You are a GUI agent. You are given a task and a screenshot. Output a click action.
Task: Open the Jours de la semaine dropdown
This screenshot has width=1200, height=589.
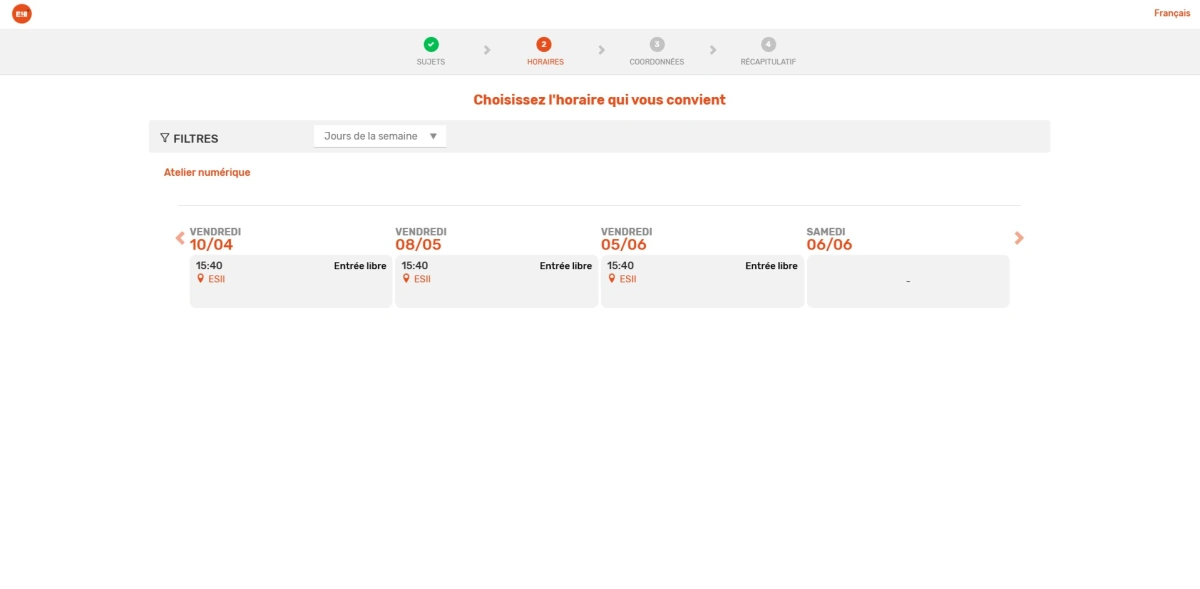[380, 136]
